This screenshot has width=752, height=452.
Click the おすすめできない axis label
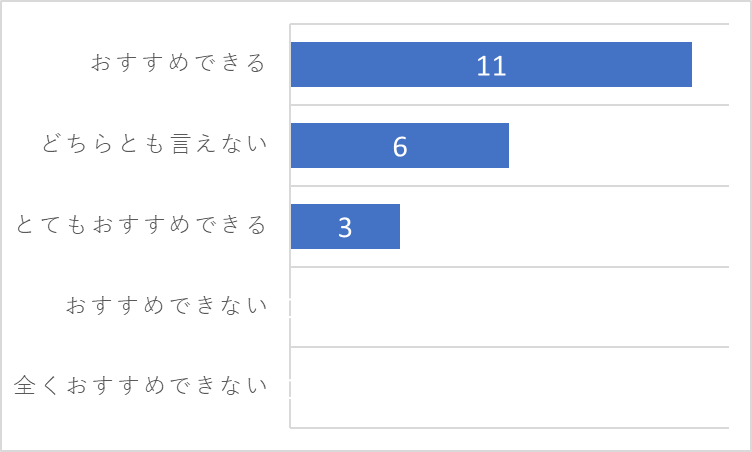click(166, 305)
